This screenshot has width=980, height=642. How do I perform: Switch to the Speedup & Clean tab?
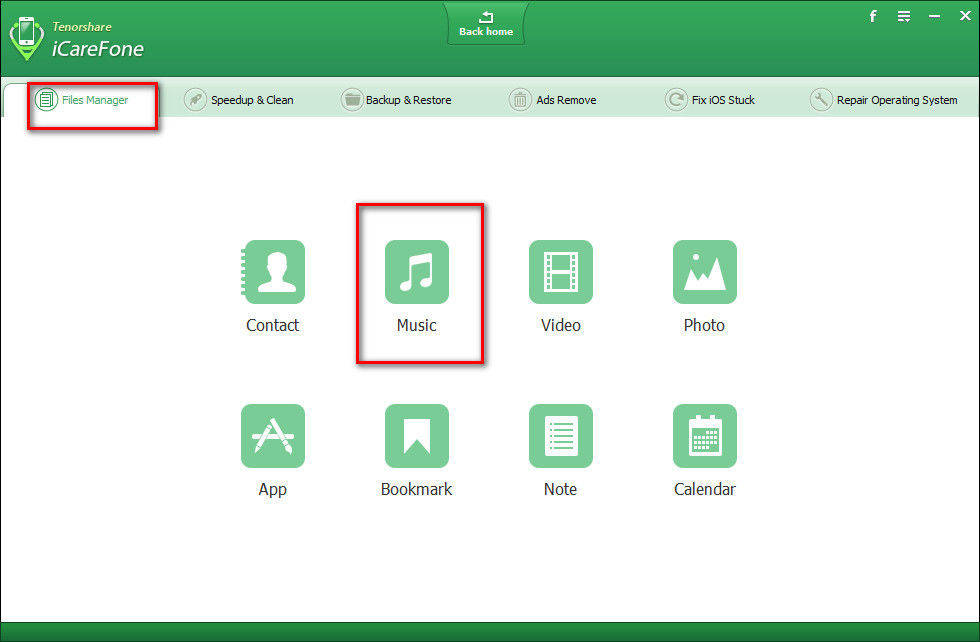pos(239,100)
